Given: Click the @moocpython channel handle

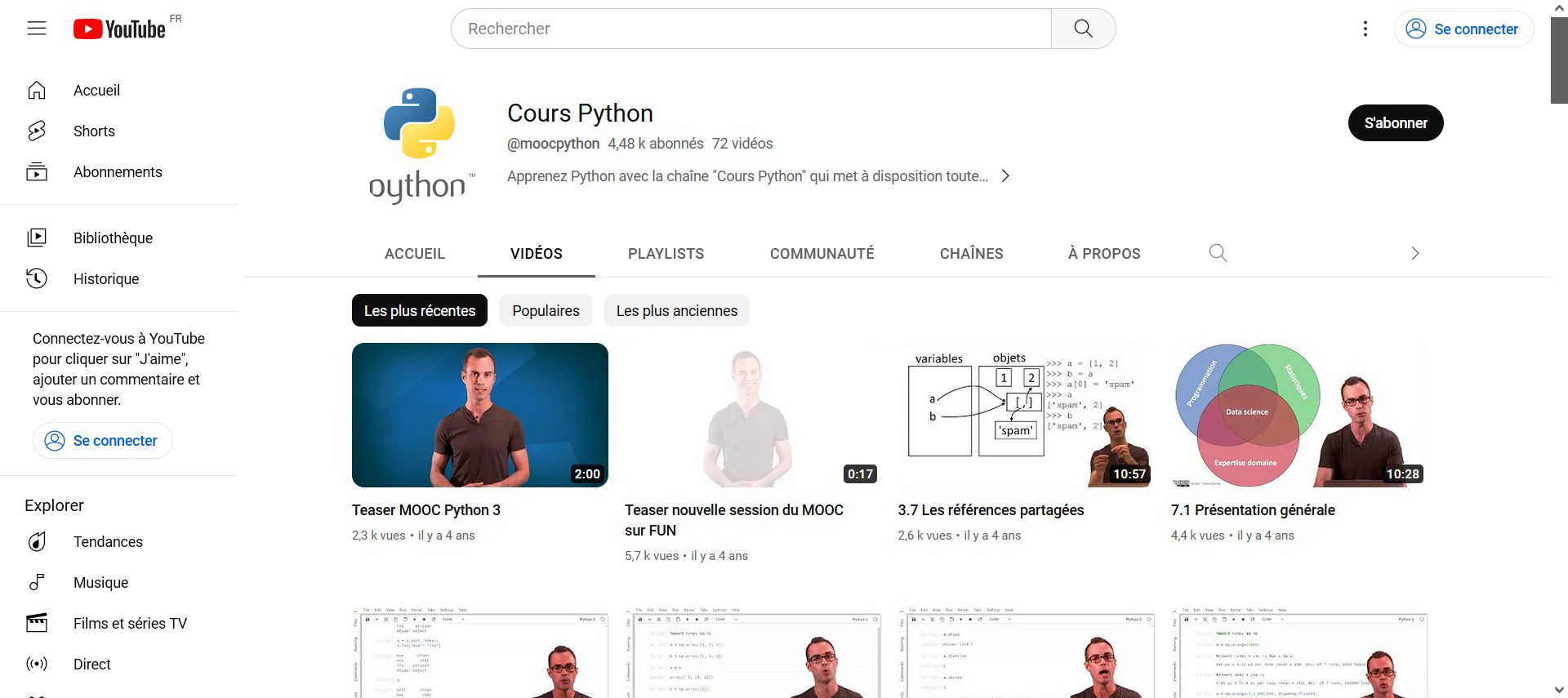Looking at the screenshot, I should pyautogui.click(x=553, y=144).
